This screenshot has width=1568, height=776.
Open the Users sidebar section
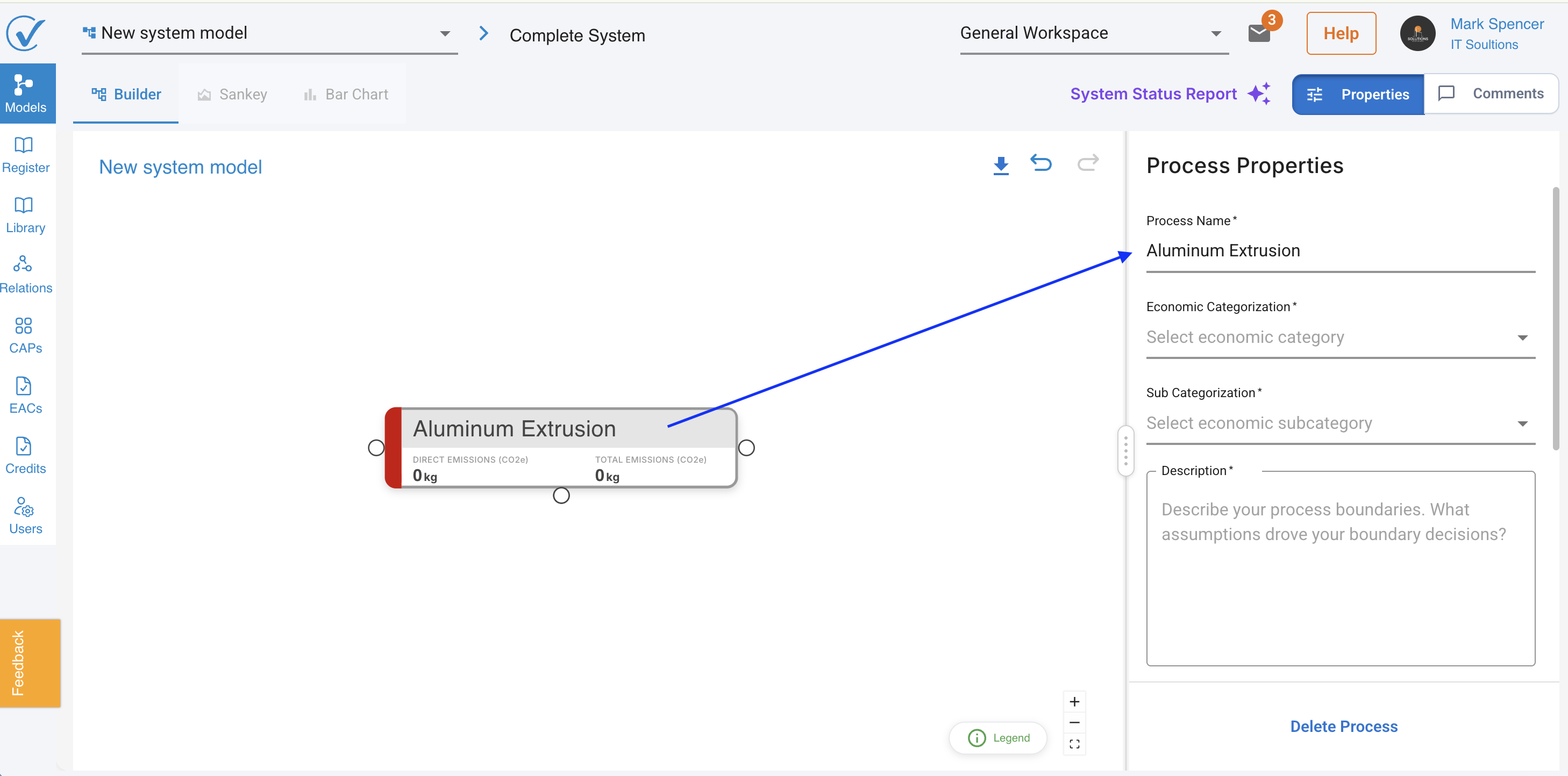(x=26, y=515)
